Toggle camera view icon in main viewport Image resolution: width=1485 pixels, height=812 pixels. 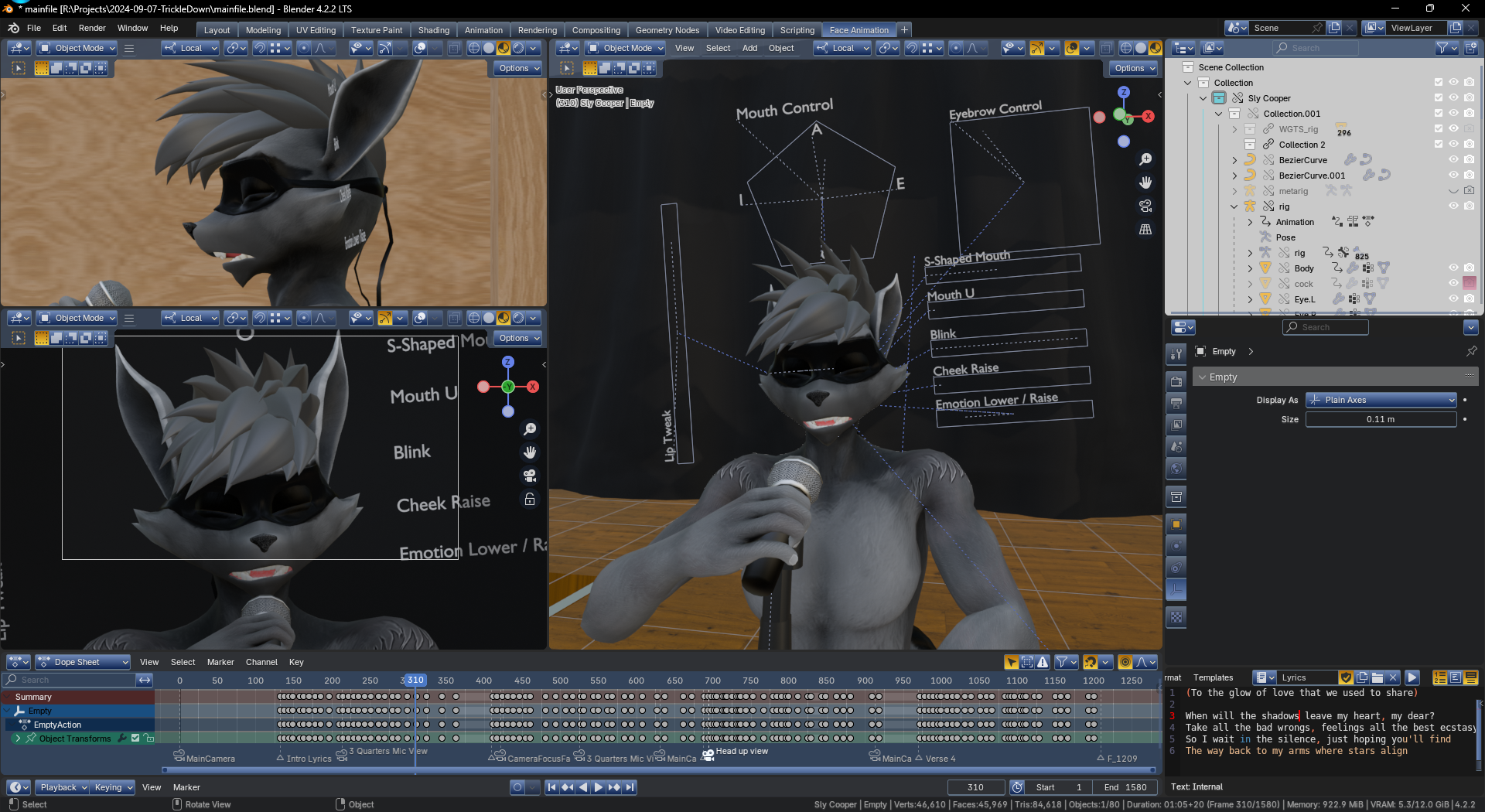pos(1145,206)
